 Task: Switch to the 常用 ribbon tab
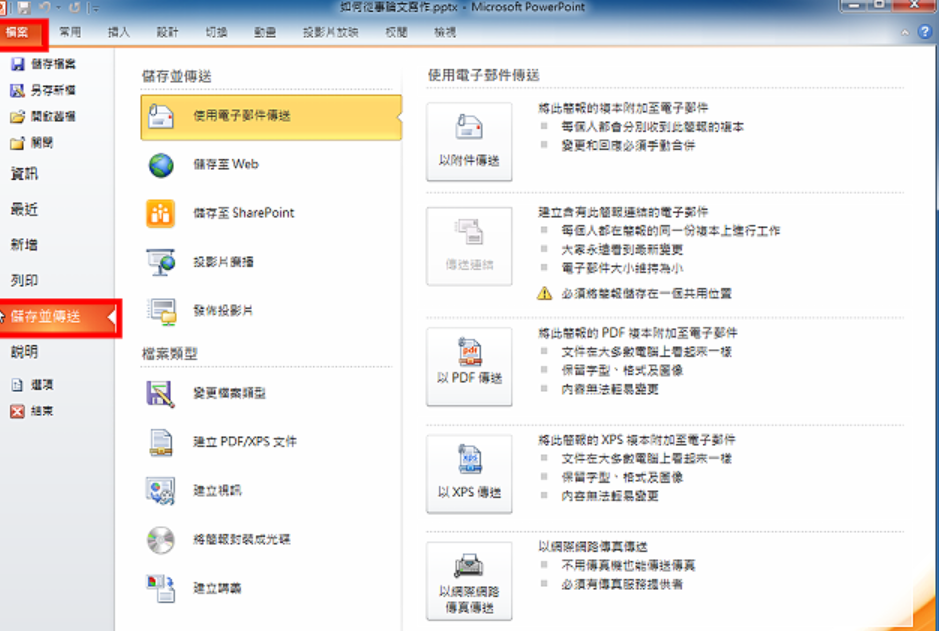[70, 32]
